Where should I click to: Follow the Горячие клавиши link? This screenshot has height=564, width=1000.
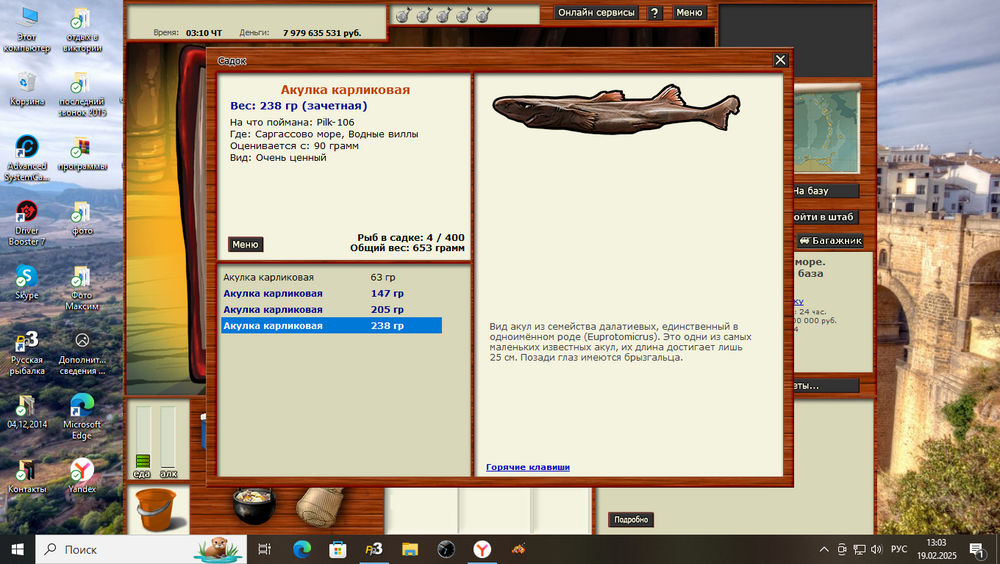coord(528,467)
